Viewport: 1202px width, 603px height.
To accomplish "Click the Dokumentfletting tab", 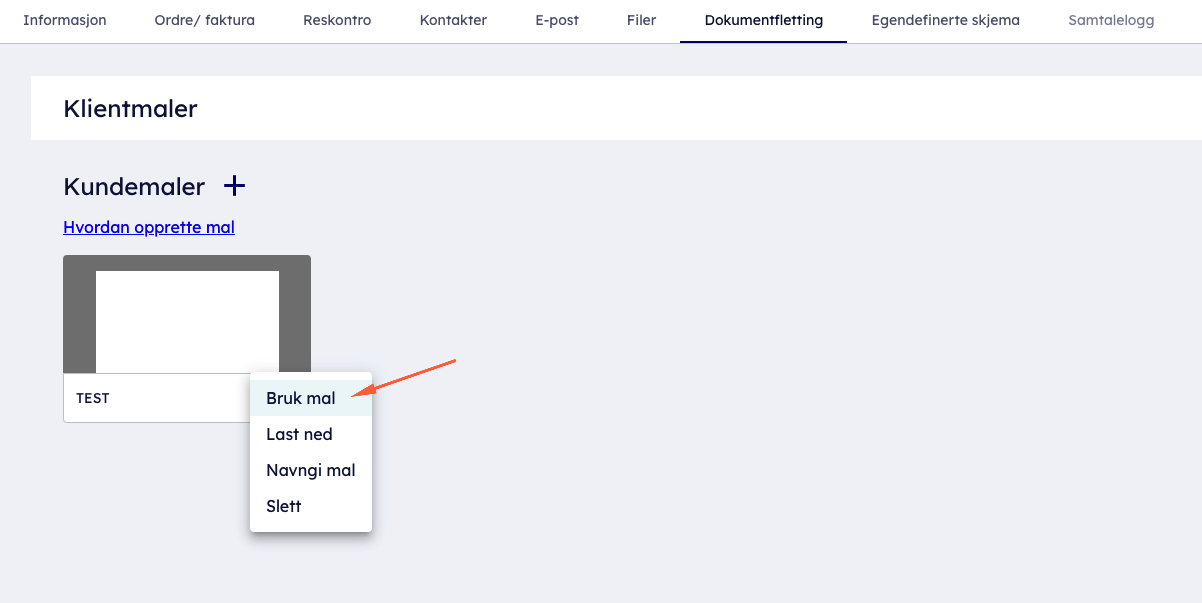I will click(x=763, y=20).
